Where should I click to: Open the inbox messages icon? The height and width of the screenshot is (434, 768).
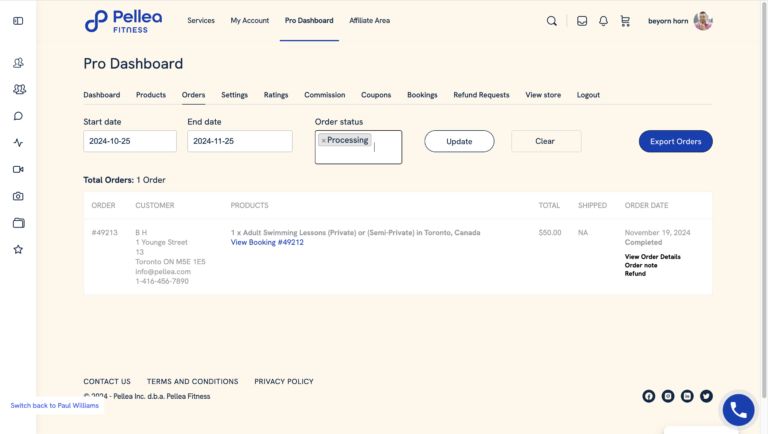click(582, 21)
